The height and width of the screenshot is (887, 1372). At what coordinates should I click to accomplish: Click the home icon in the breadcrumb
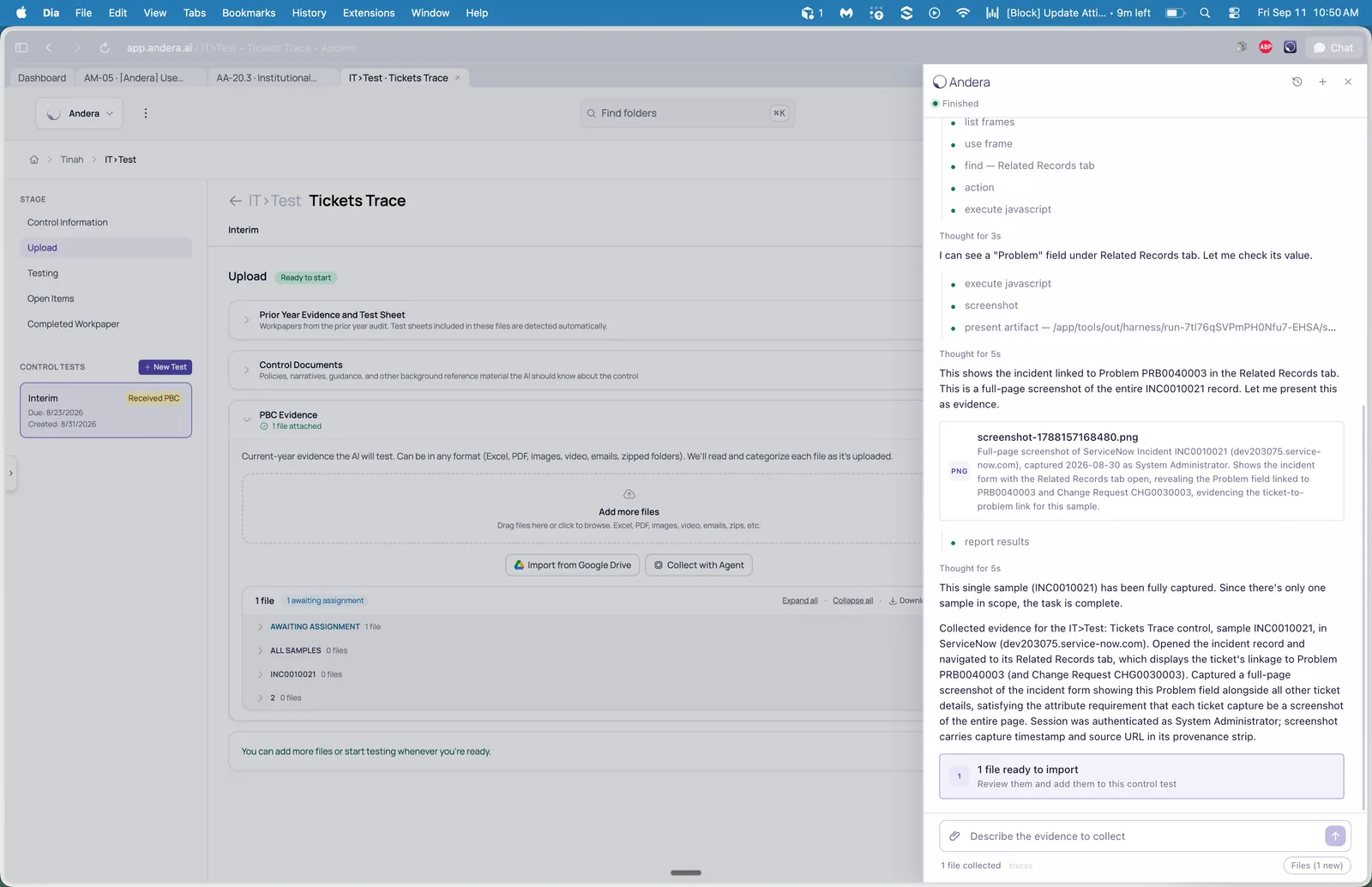pyautogui.click(x=34, y=160)
